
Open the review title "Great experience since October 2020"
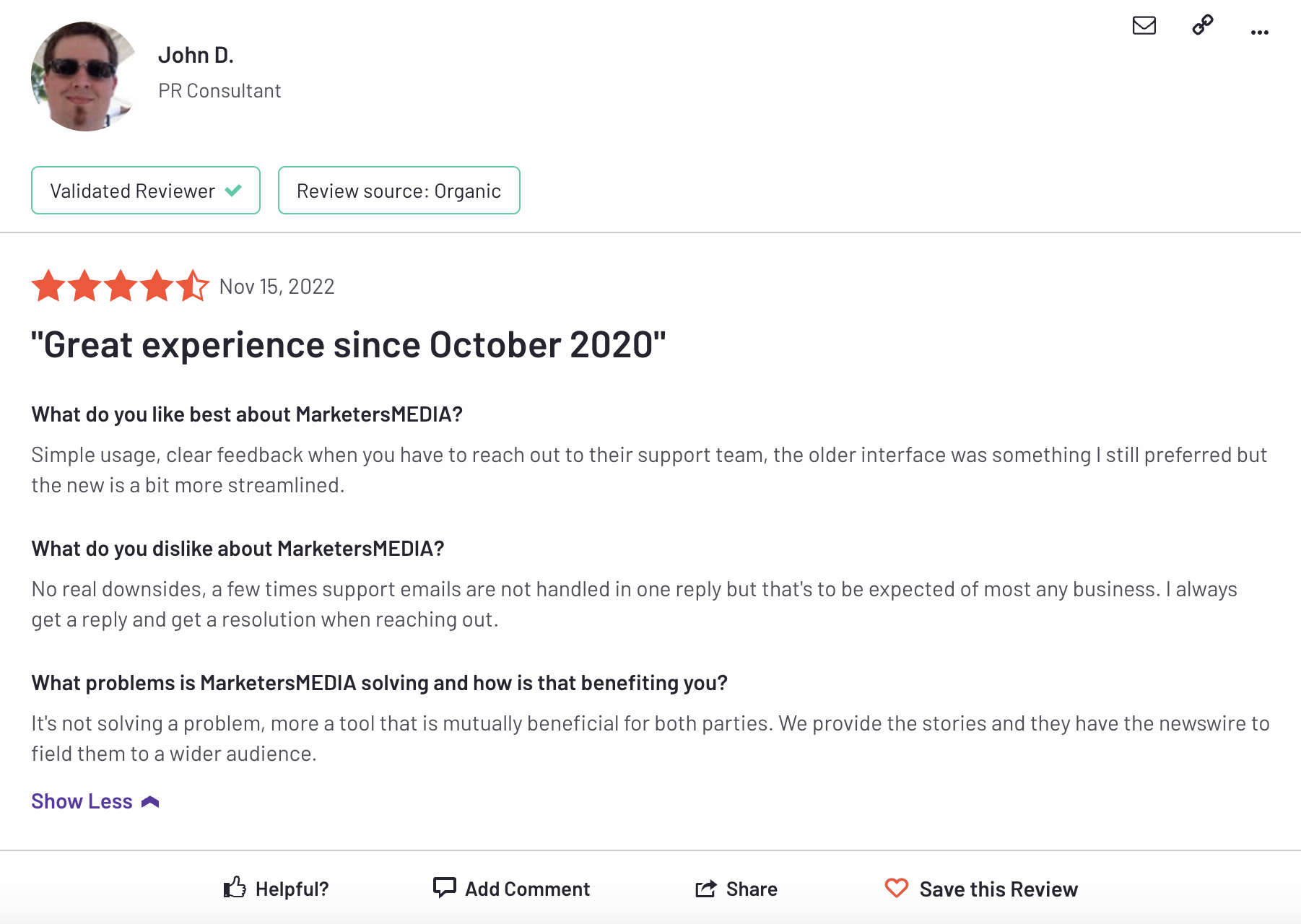(x=348, y=345)
